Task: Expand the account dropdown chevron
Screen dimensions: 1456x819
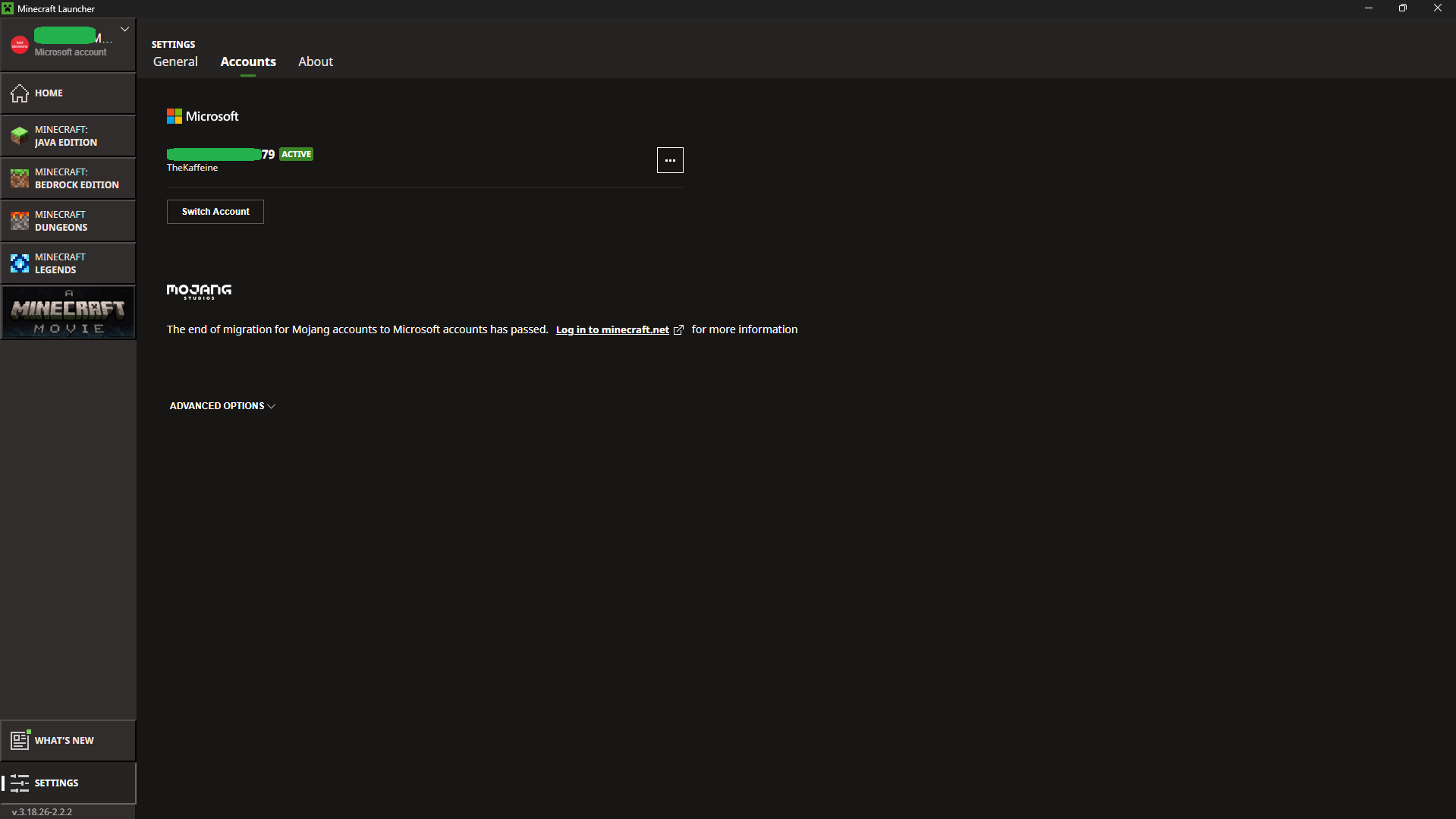Action: pos(124,30)
